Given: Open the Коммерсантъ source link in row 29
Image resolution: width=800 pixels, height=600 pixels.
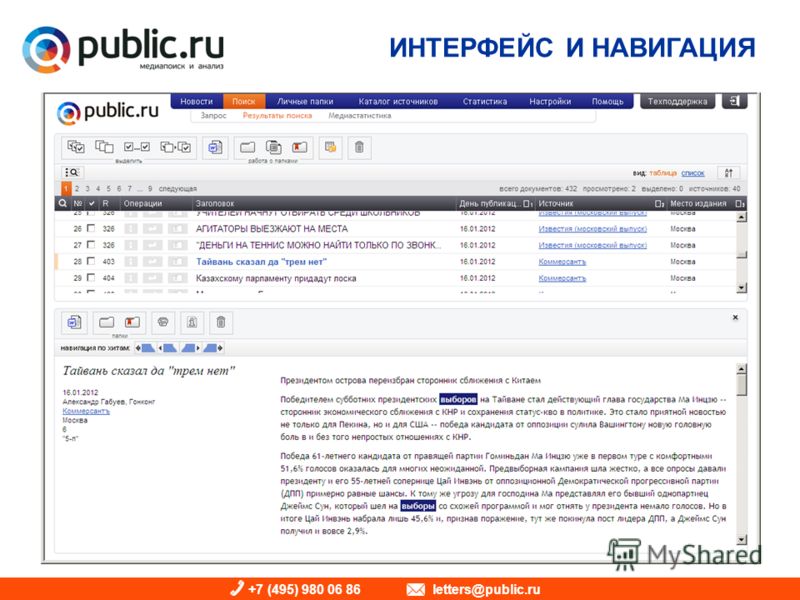Looking at the screenshot, I should [562, 278].
